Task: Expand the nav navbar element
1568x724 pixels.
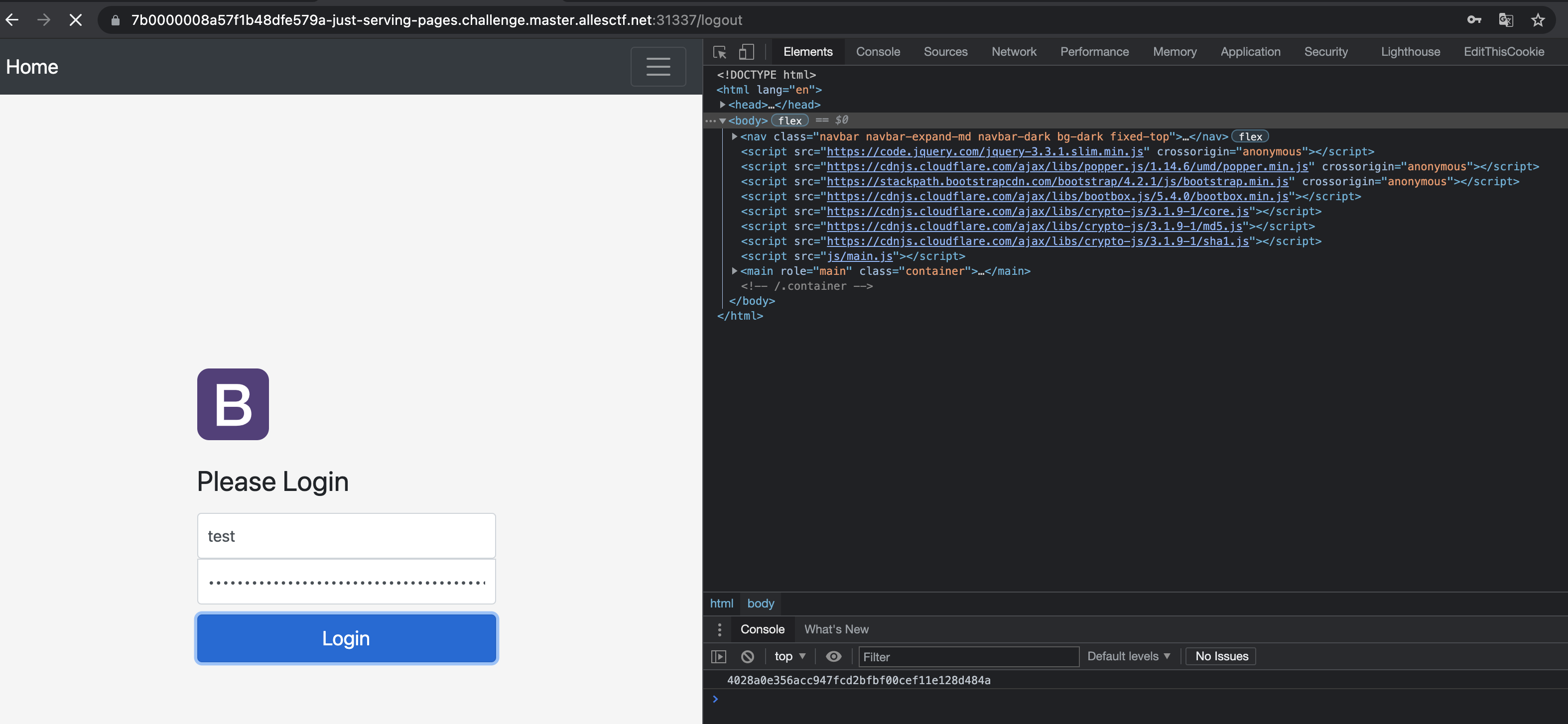Action: pos(735,136)
